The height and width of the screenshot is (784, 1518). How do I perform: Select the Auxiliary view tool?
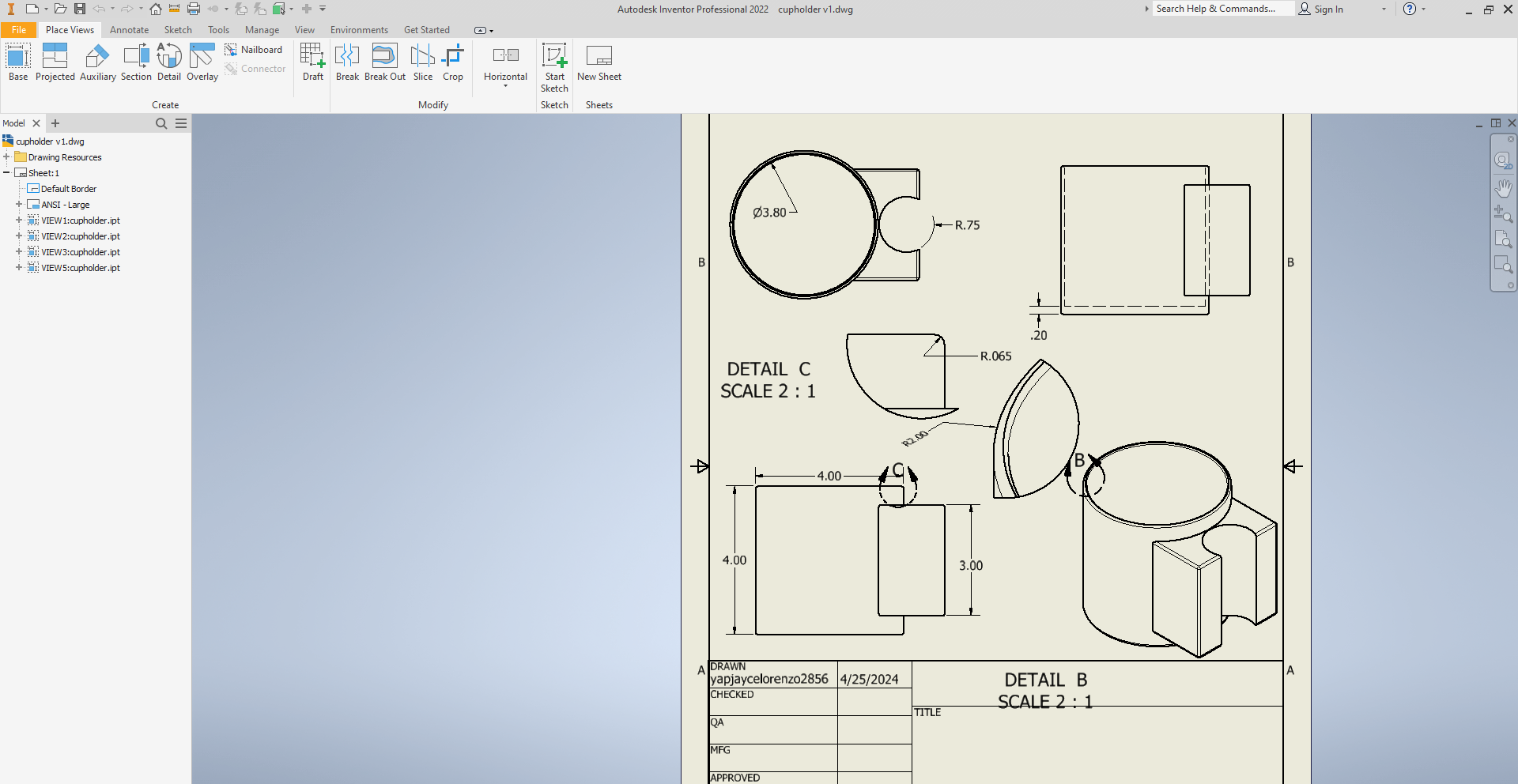pyautogui.click(x=97, y=62)
